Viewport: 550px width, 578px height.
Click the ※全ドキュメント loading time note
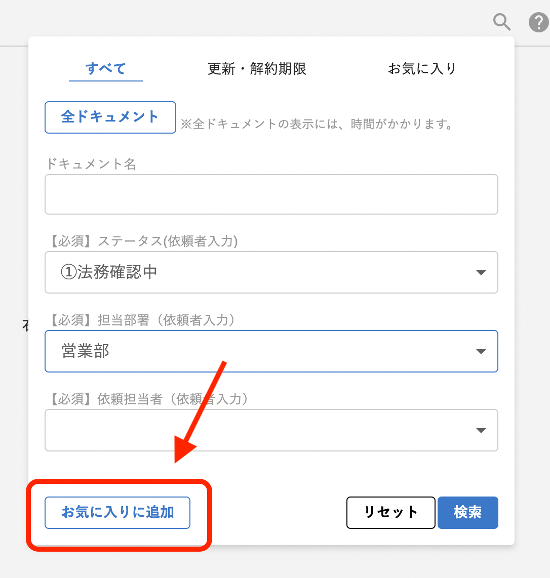click(317, 124)
